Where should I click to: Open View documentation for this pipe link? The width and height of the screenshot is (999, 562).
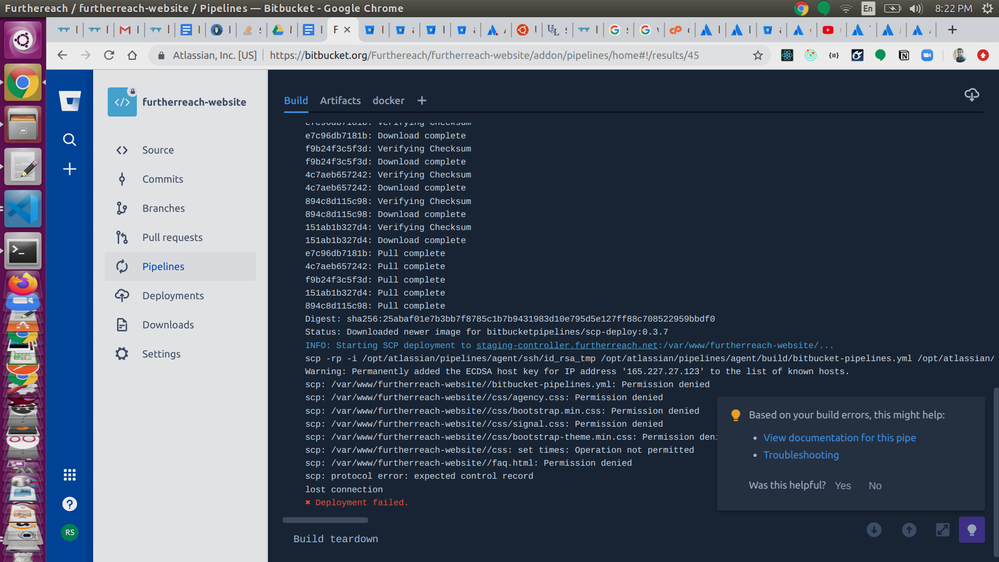point(839,438)
